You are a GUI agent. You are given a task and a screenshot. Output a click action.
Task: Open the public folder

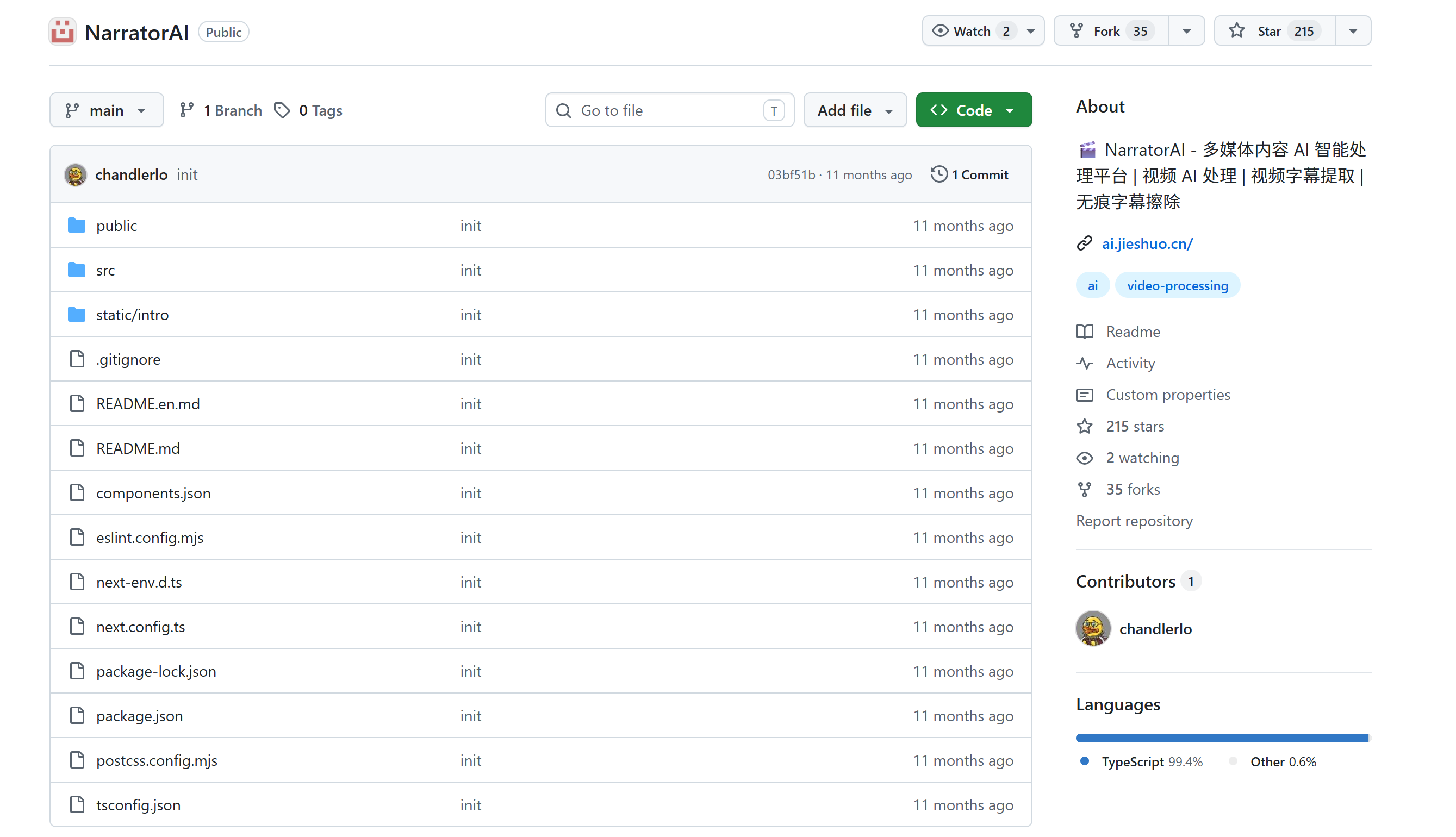pyautogui.click(x=116, y=226)
